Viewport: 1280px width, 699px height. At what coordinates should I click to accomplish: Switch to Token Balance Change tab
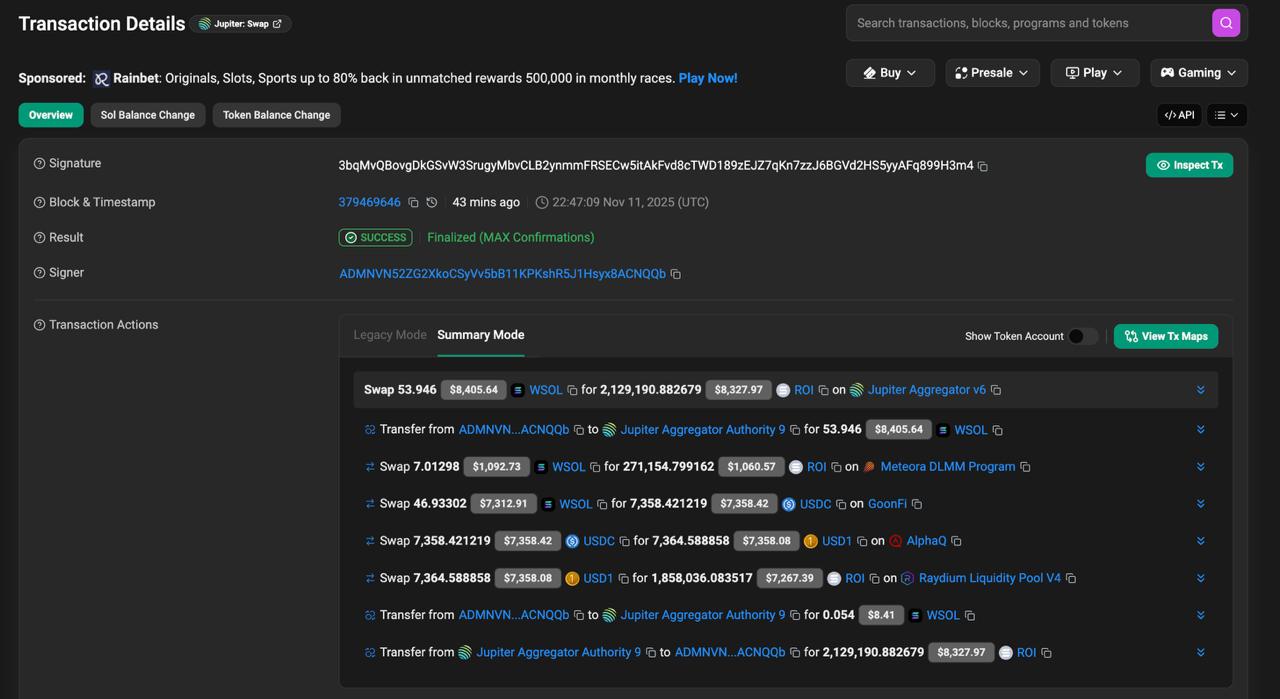[276, 115]
